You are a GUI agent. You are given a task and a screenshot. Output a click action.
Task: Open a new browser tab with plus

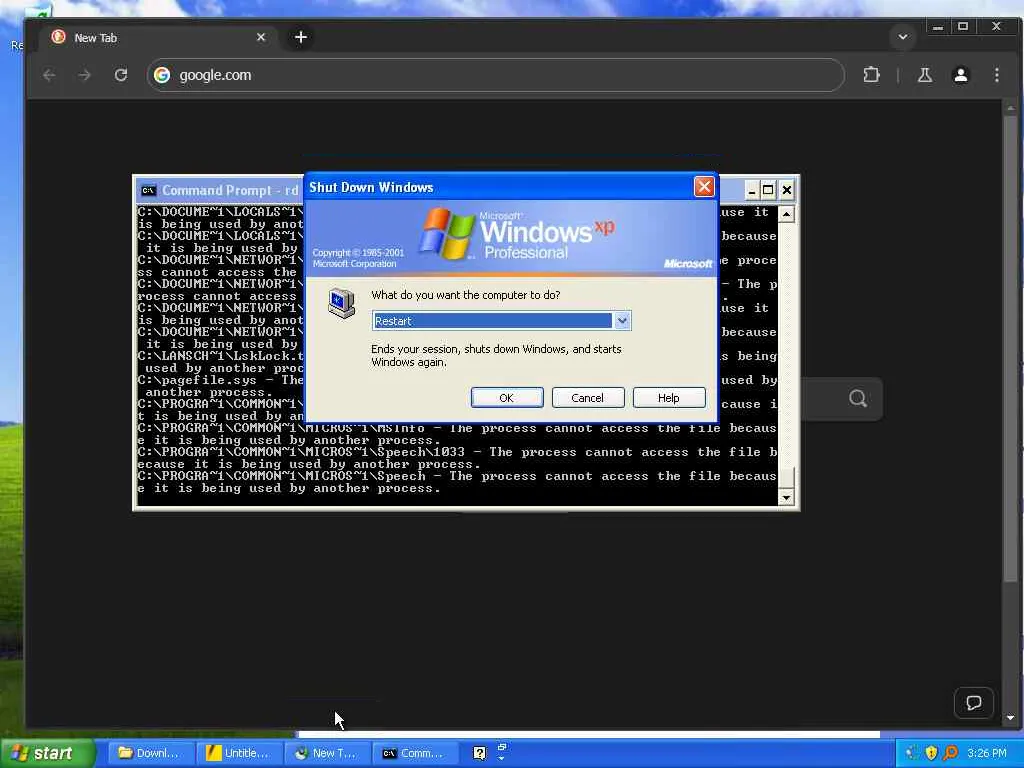[x=300, y=37]
